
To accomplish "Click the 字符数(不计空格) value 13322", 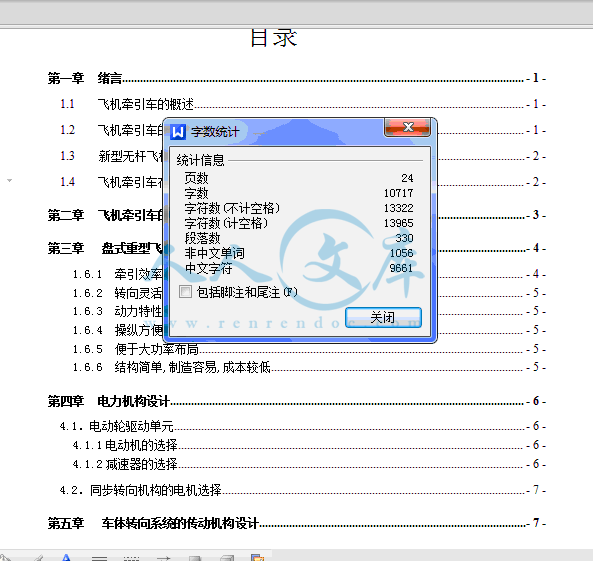I will pyautogui.click(x=399, y=208).
